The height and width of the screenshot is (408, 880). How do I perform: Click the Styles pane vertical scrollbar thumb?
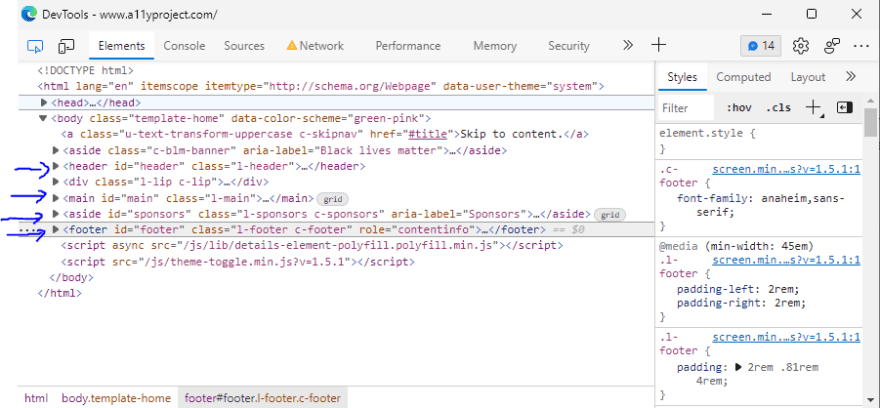[x=871, y=122]
